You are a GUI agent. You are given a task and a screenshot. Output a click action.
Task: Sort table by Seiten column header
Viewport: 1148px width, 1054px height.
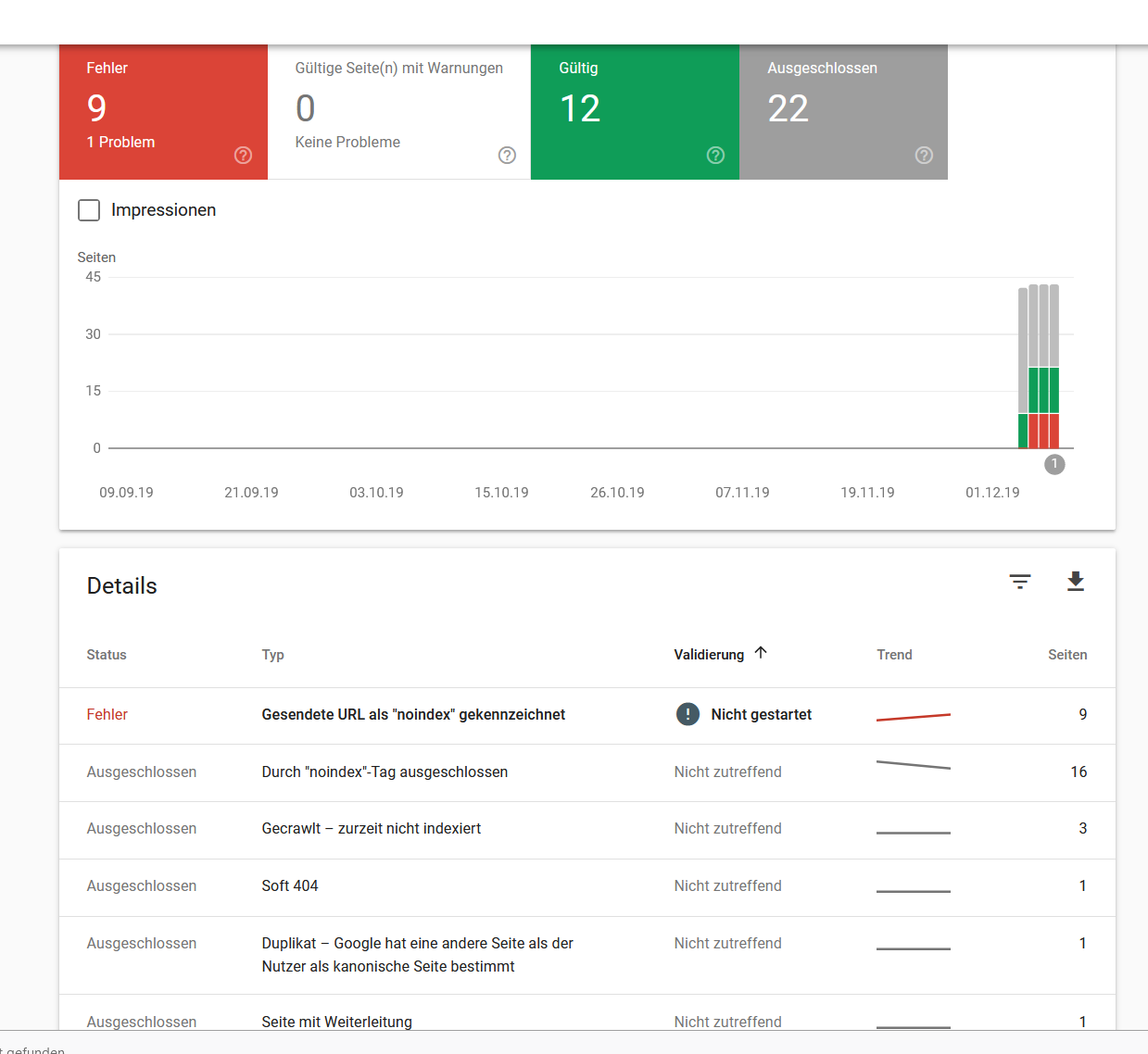tap(1067, 655)
